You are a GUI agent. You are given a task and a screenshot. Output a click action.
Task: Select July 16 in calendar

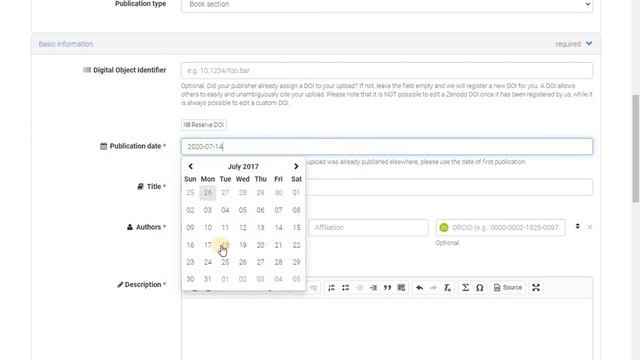click(190, 245)
